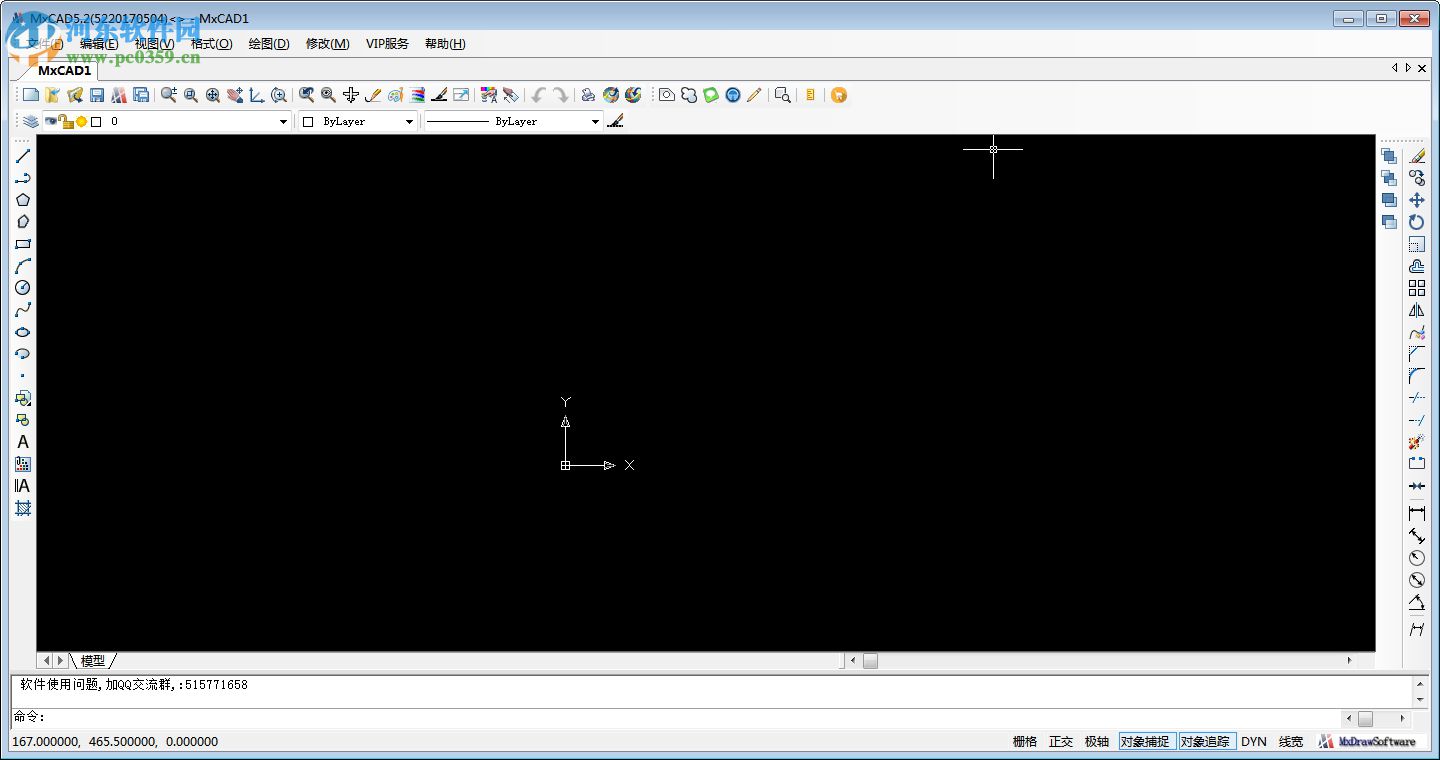
Task: Select the 模型 model tab
Action: [93, 661]
